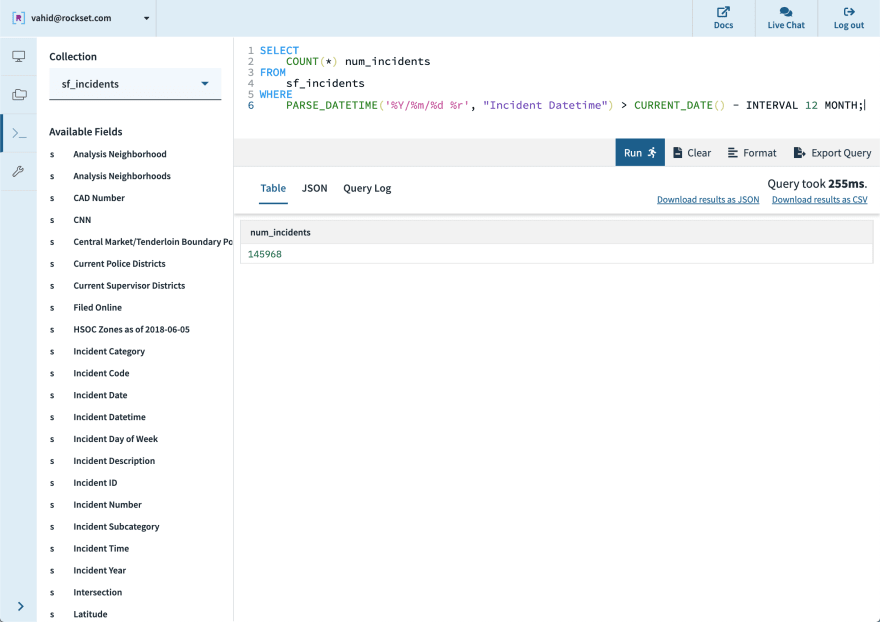Select the Filed Online field
The height and width of the screenshot is (622, 880).
[x=97, y=308]
